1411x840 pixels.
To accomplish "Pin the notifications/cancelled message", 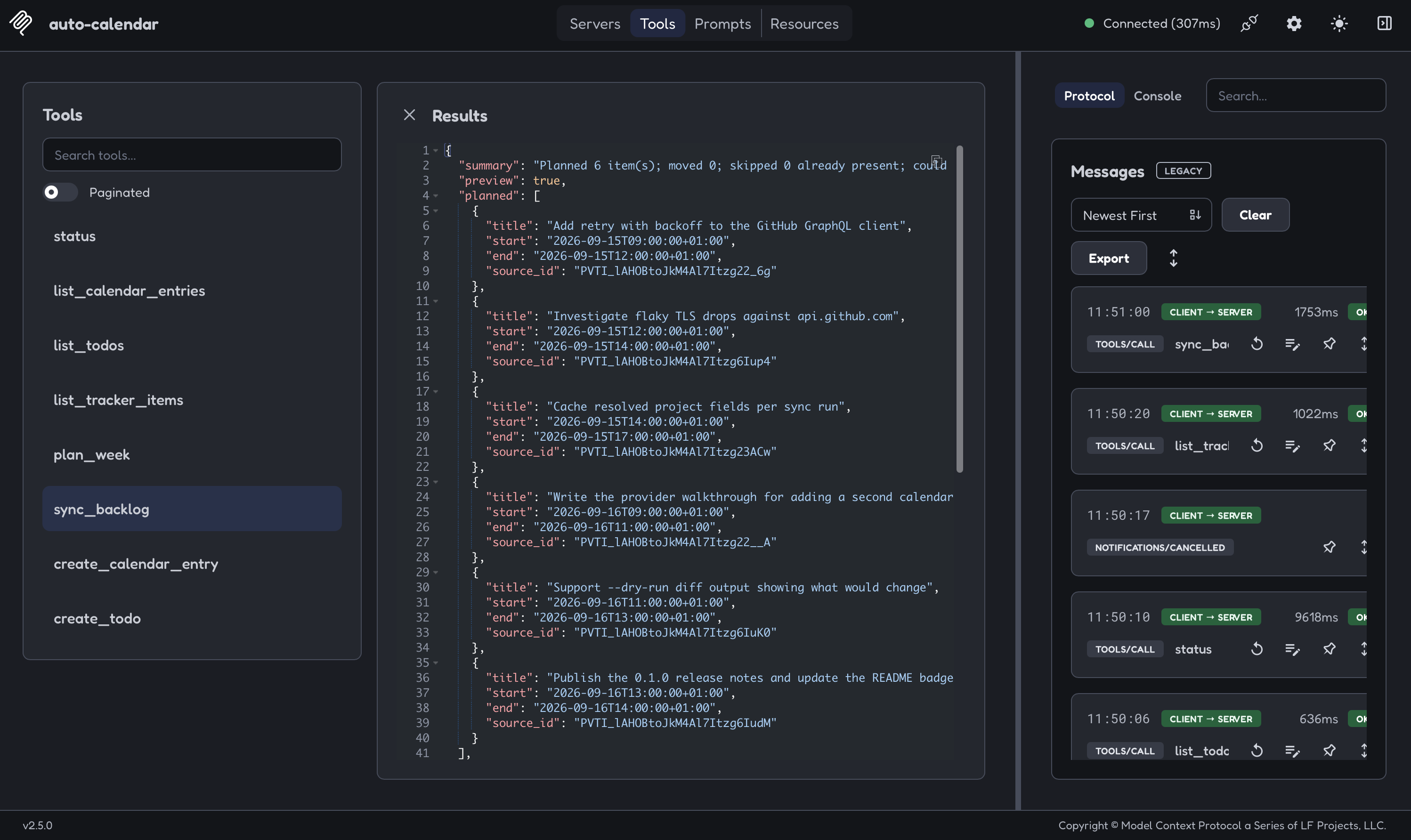I will point(1329,547).
